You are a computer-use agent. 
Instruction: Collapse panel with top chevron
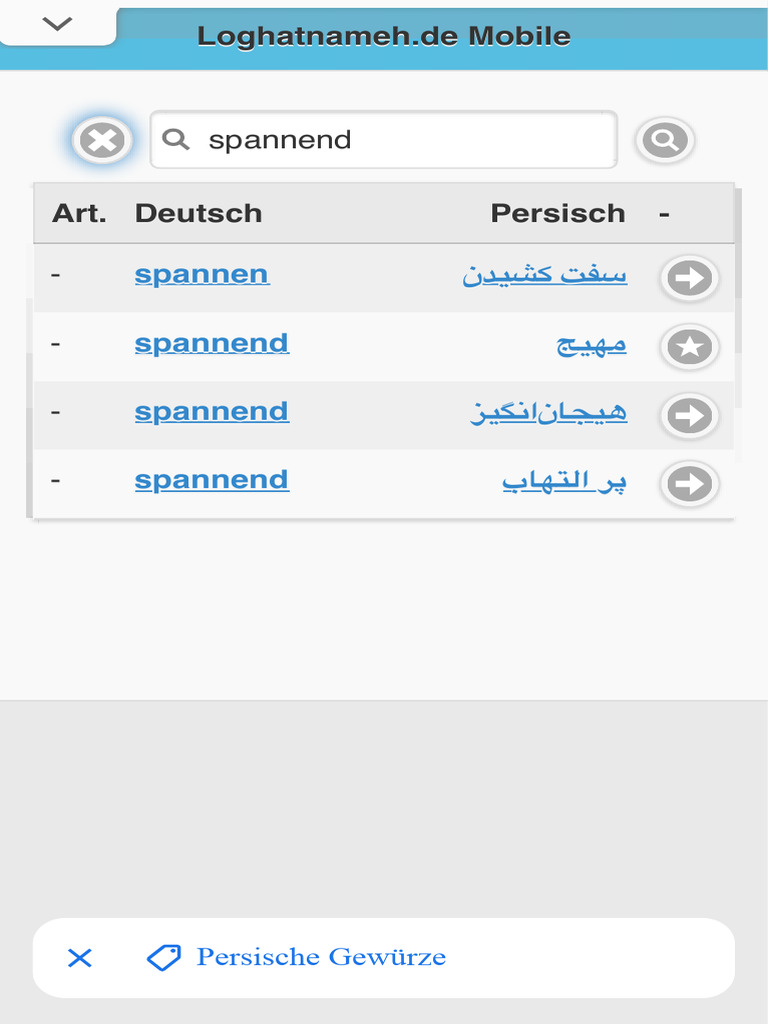pyautogui.click(x=58, y=24)
